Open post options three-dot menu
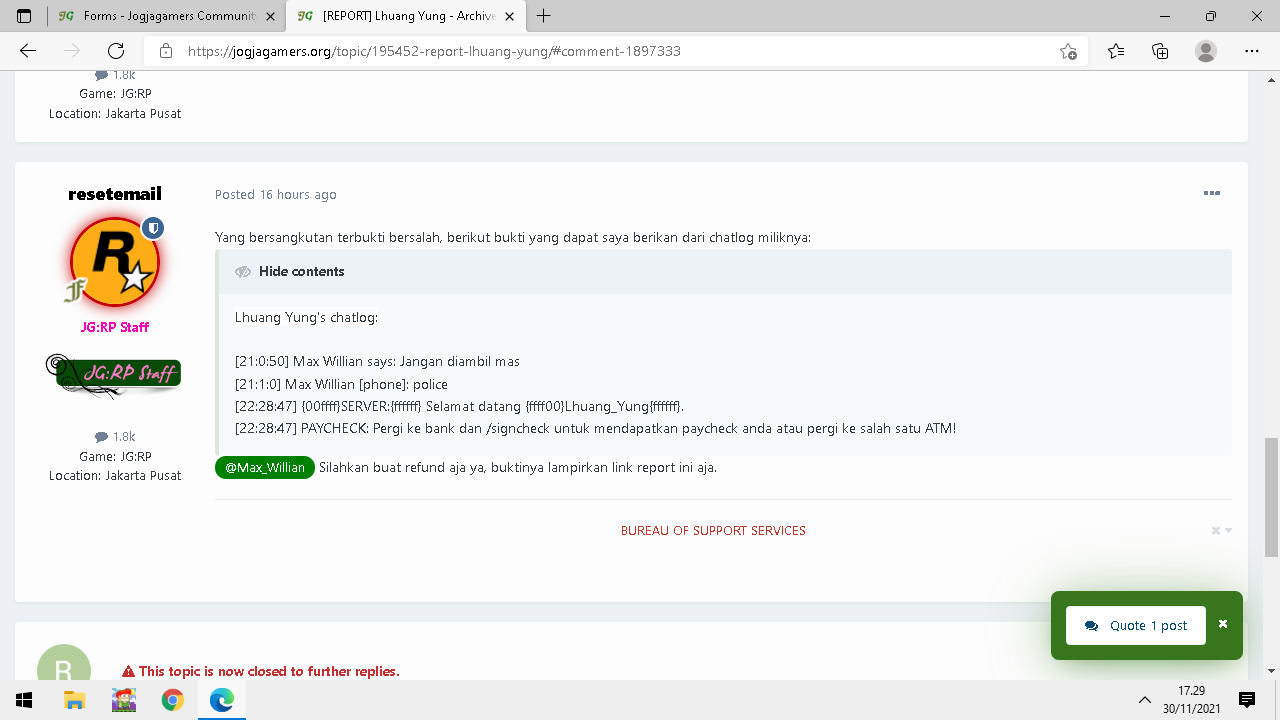This screenshot has height=720, width=1280. pyautogui.click(x=1212, y=193)
